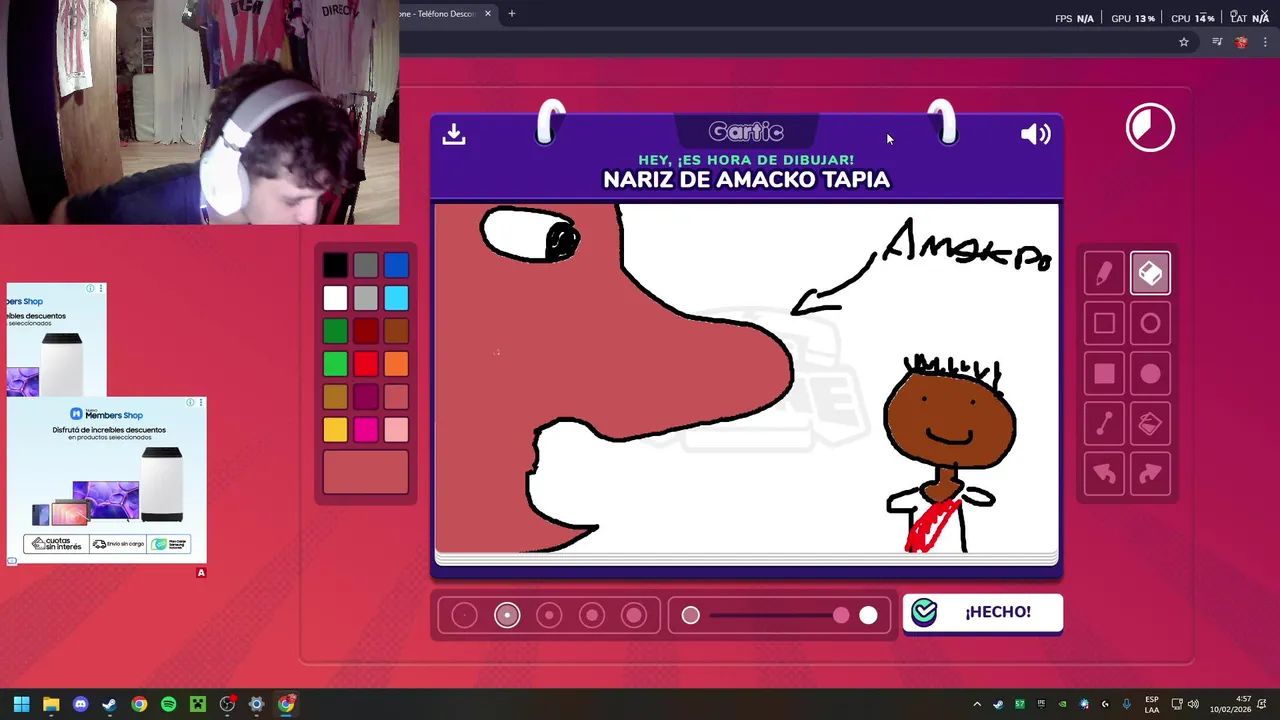Select the smallest brush size
Screen dimensions: 1280x720
tap(464, 615)
